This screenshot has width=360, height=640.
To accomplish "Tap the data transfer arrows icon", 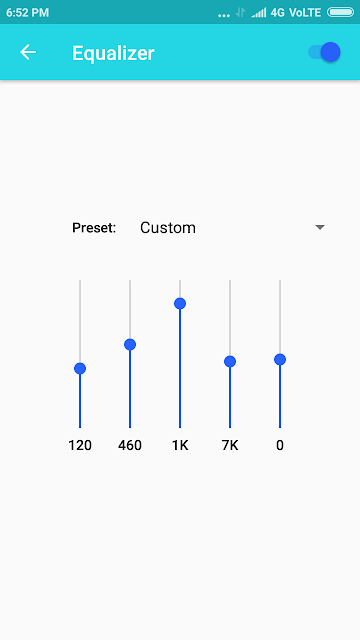I will pyautogui.click(x=240, y=13).
